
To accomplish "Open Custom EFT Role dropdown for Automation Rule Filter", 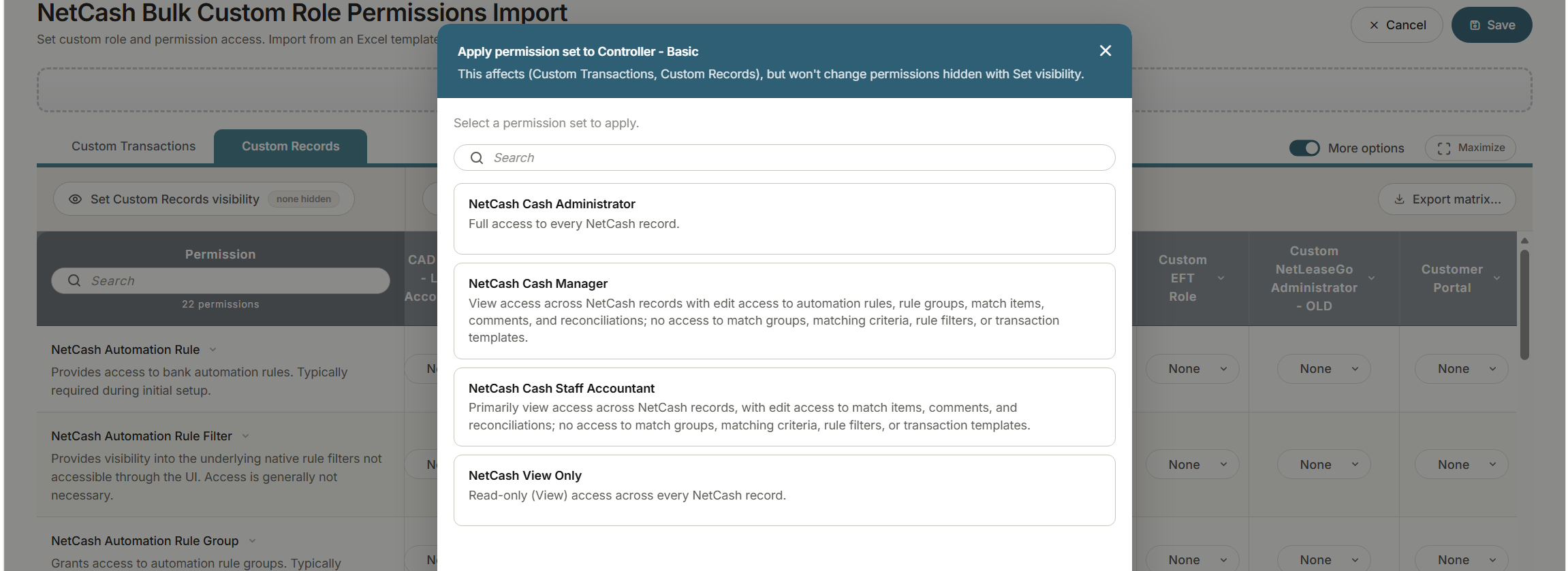I will 1193,465.
